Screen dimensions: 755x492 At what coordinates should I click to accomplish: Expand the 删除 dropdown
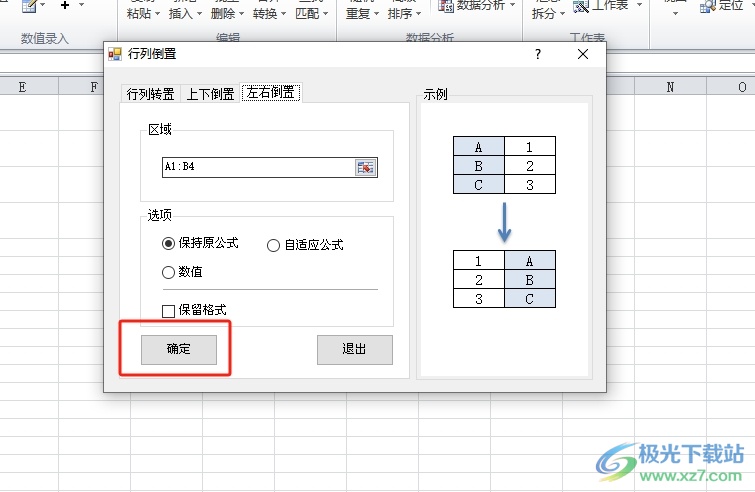228,14
